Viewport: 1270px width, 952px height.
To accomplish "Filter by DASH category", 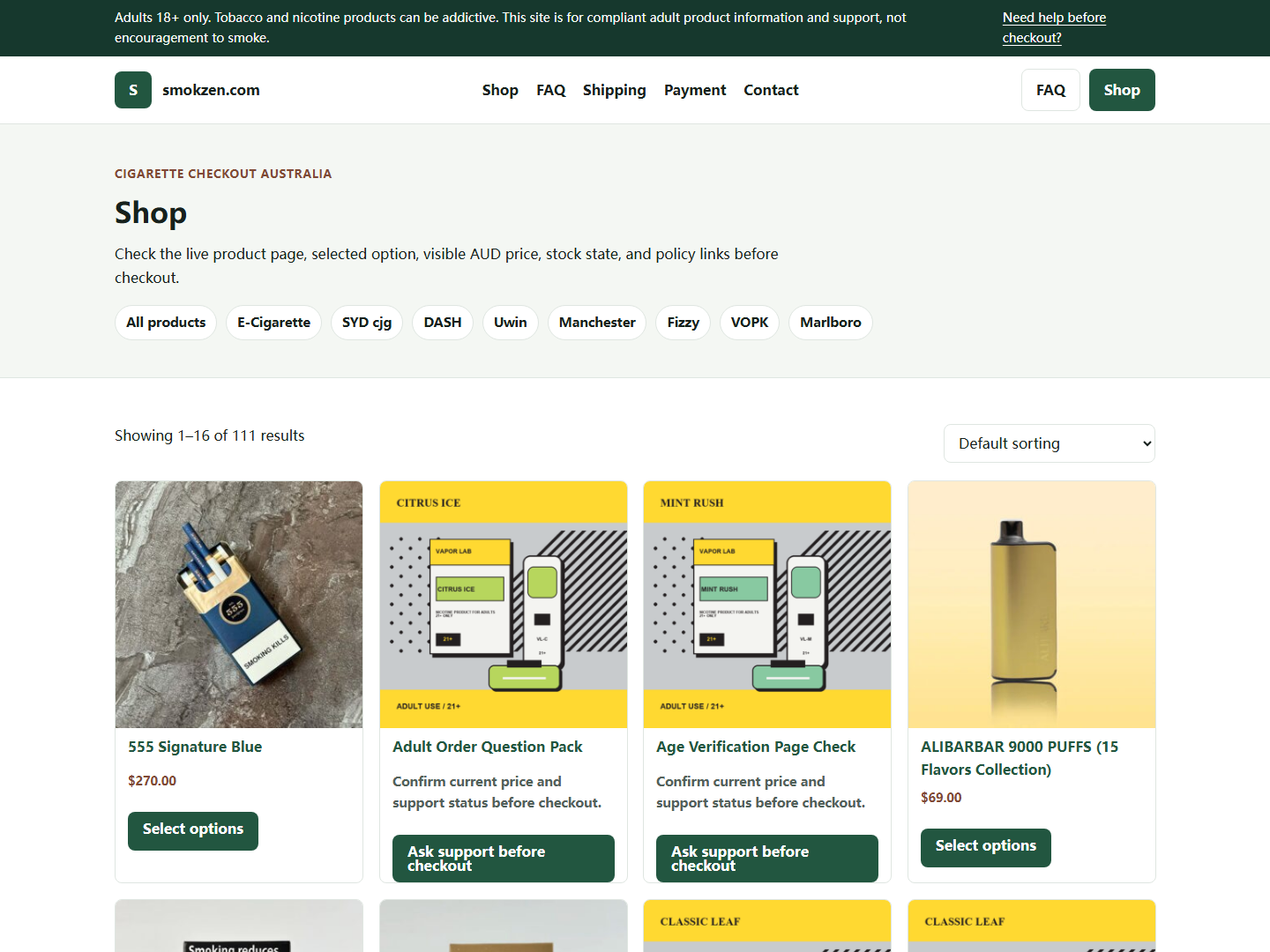I will click(443, 323).
